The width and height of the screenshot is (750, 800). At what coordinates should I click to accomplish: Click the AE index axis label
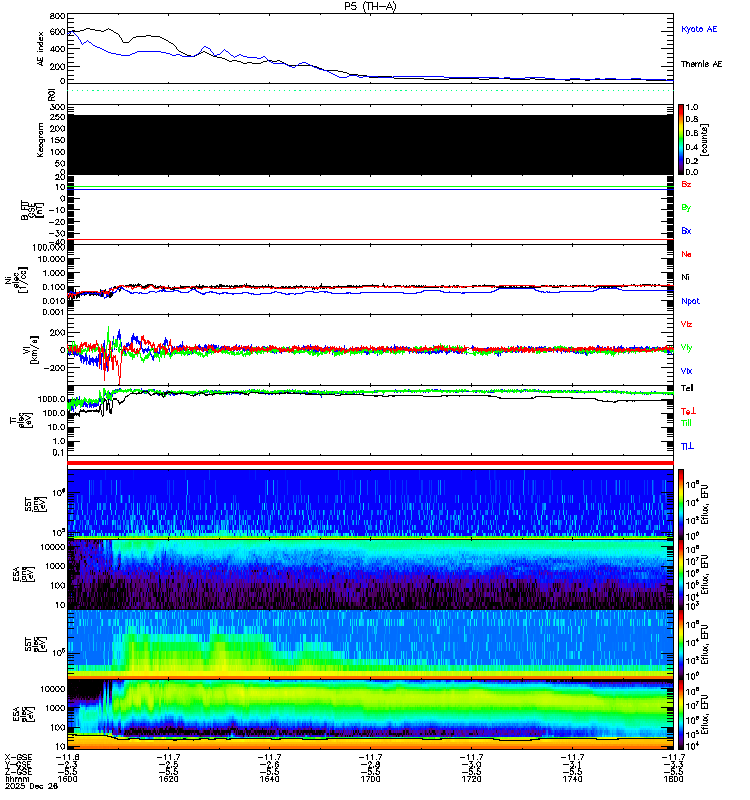pyautogui.click(x=40, y=48)
